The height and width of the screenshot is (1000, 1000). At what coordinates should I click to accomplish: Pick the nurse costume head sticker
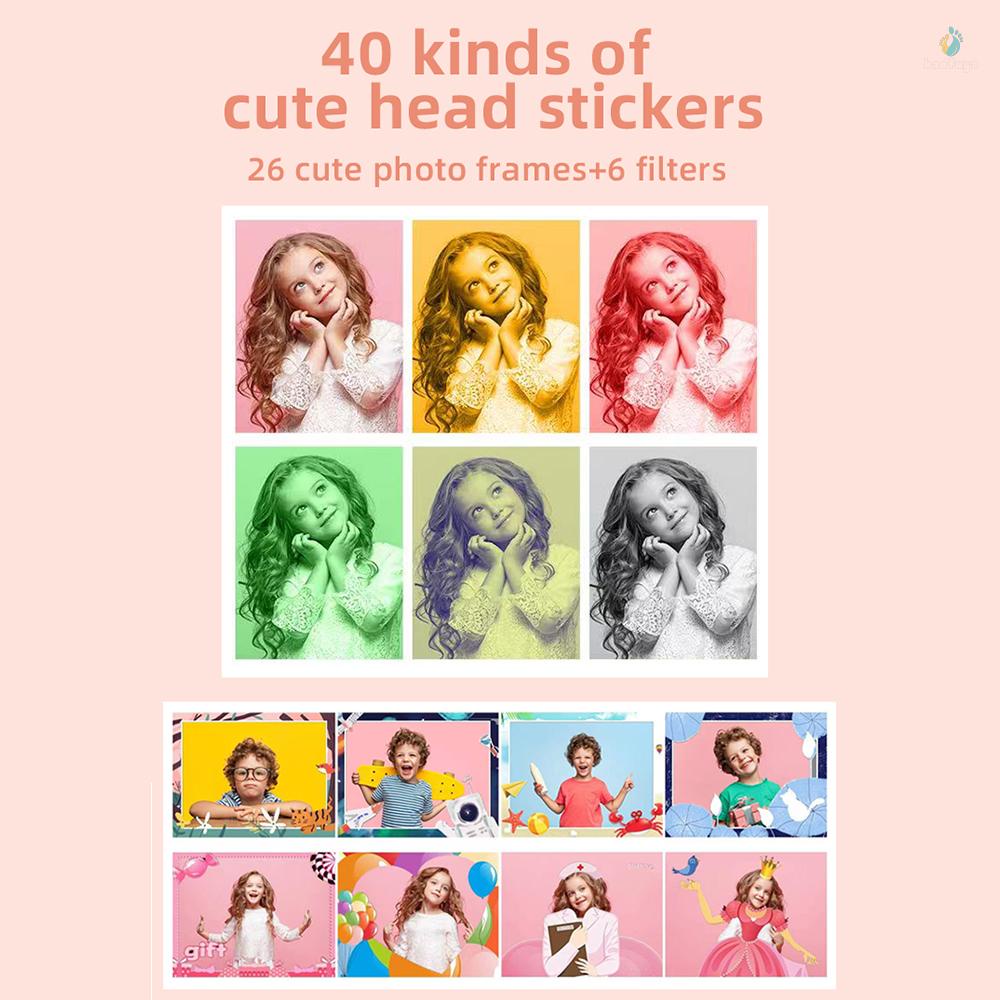click(582, 915)
